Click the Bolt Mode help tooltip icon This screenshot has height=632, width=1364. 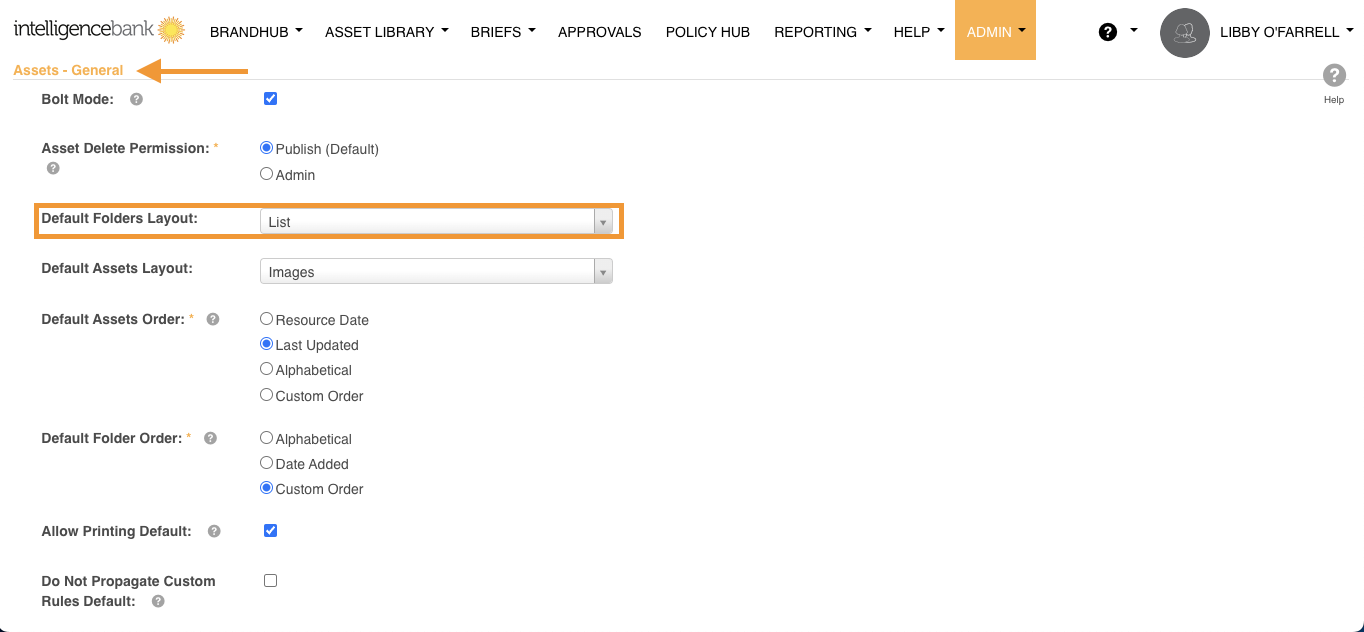(136, 99)
